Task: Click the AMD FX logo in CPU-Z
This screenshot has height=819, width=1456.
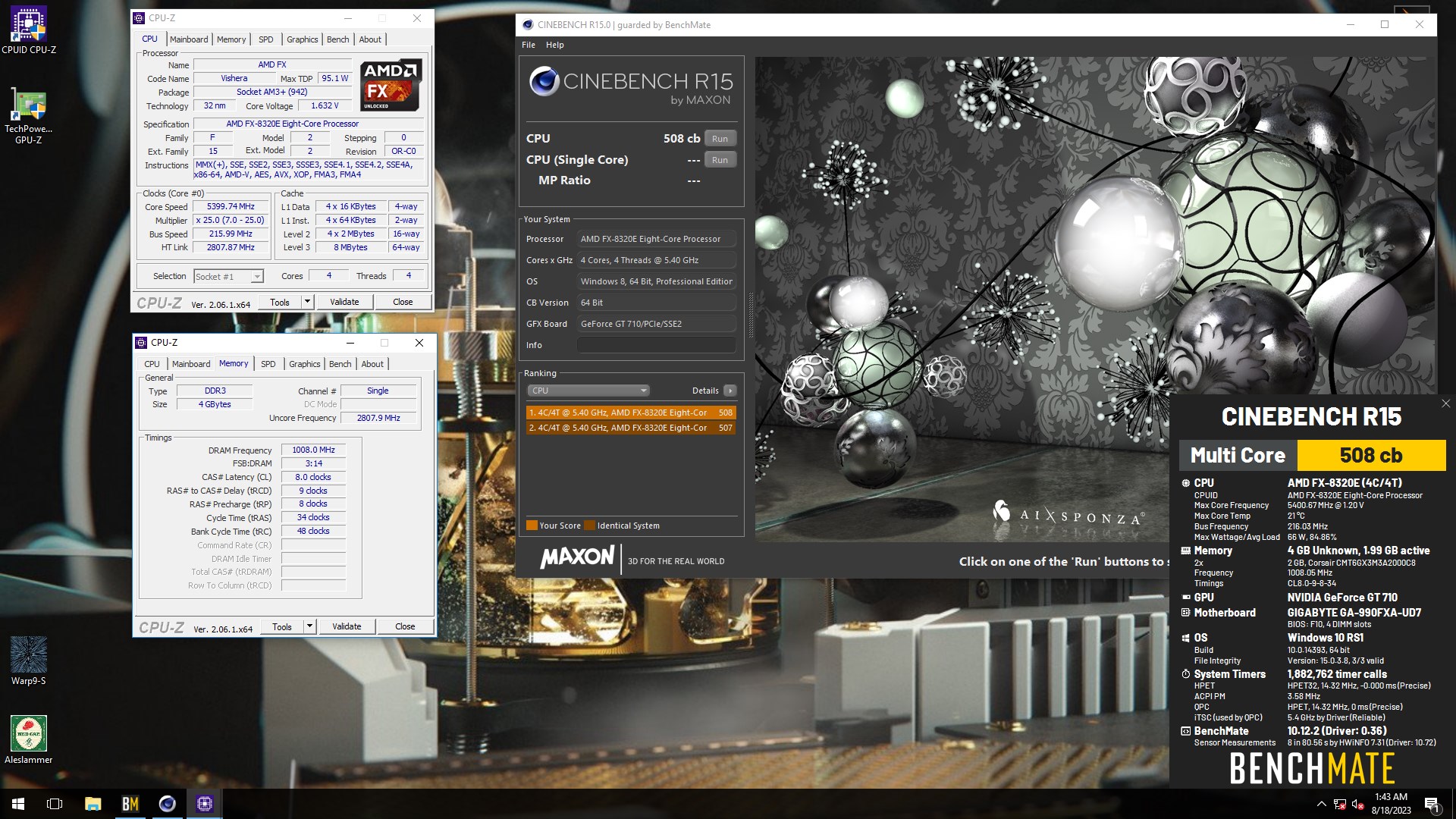Action: [391, 85]
